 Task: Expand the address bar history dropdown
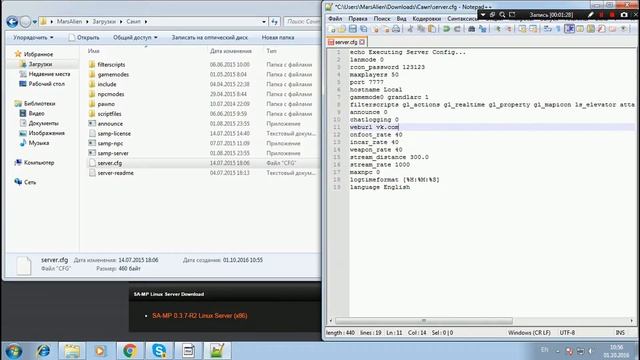pyautogui.click(x=264, y=22)
